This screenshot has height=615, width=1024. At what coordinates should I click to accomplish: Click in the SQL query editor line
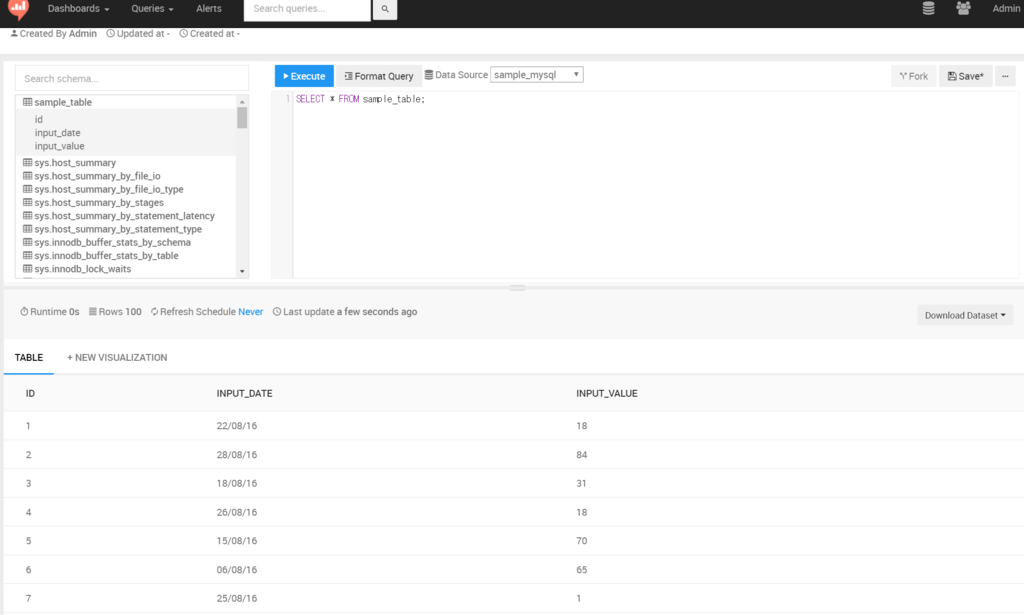360,99
